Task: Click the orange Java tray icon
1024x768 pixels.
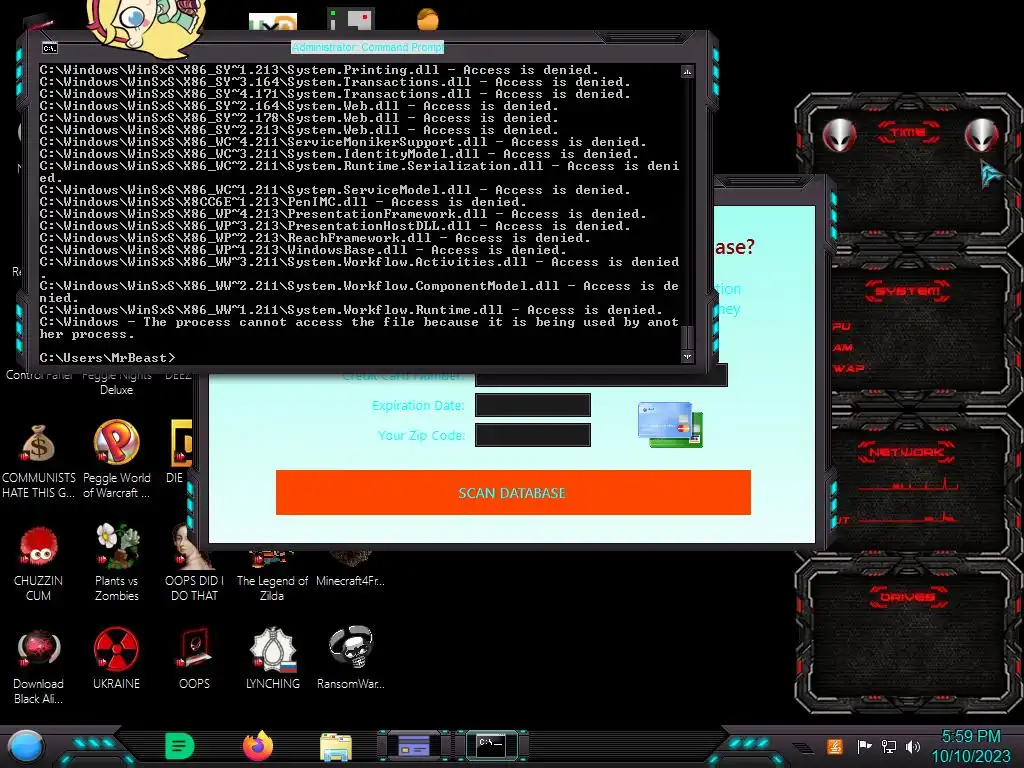Action: tap(835, 746)
